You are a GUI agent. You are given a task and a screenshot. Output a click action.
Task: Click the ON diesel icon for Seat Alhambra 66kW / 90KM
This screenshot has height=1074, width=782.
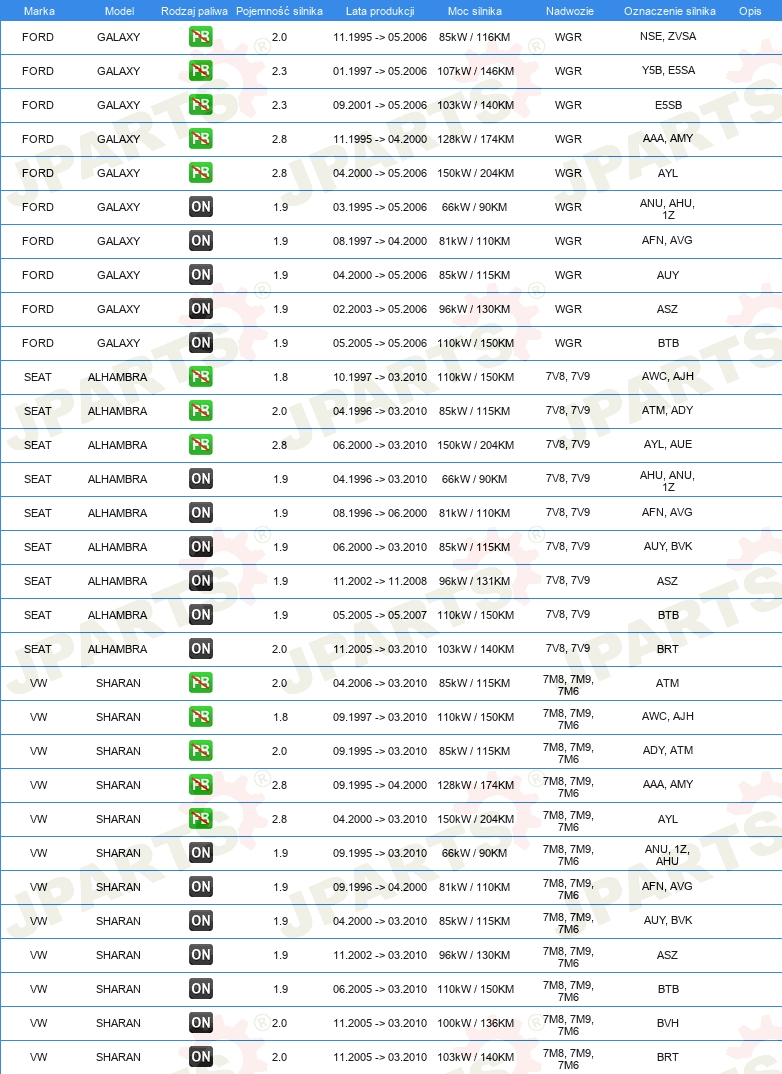pos(201,479)
